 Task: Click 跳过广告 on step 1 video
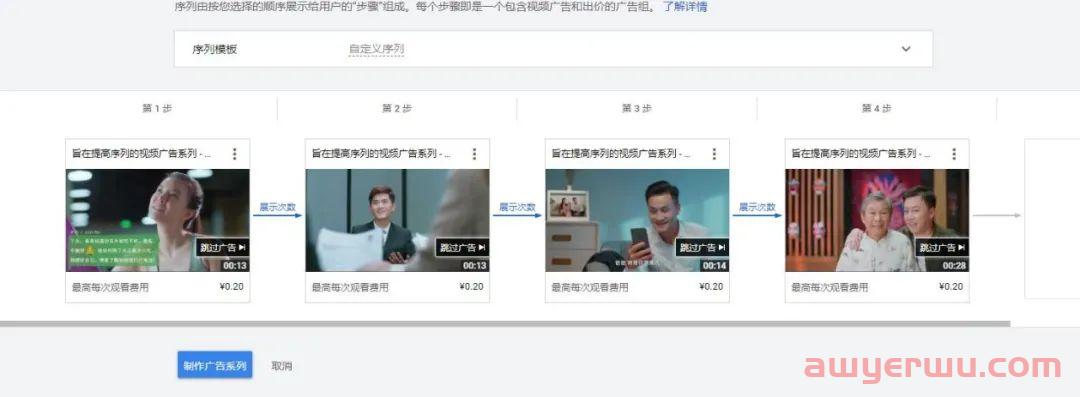click(x=222, y=247)
